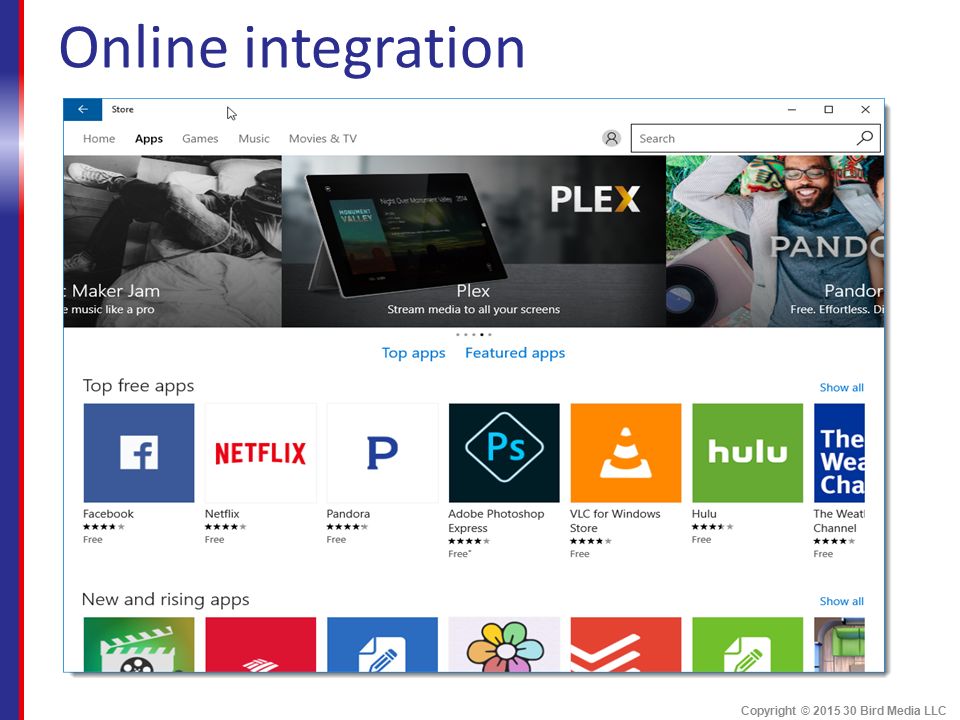Click the Featured apps link
Viewport: 960px width, 720px height.
point(515,353)
